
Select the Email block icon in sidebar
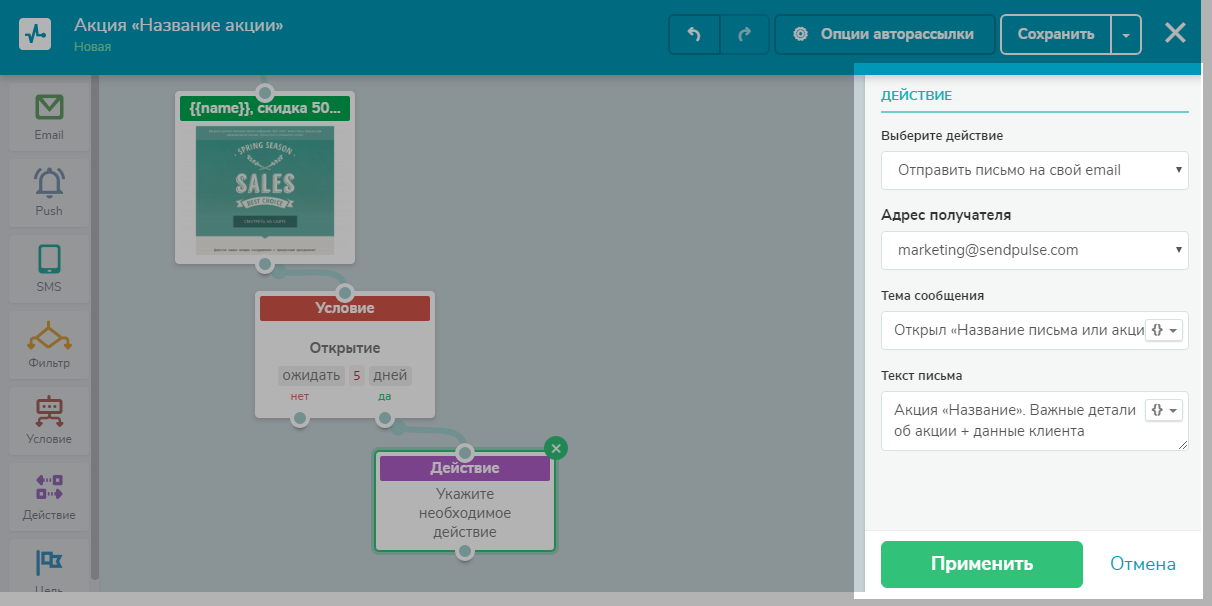click(49, 108)
